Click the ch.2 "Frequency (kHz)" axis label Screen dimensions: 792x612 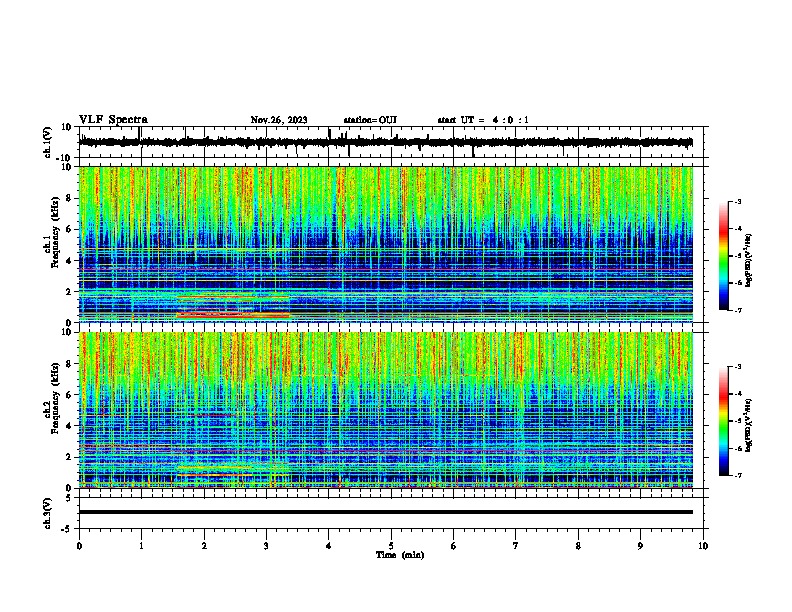[55, 398]
